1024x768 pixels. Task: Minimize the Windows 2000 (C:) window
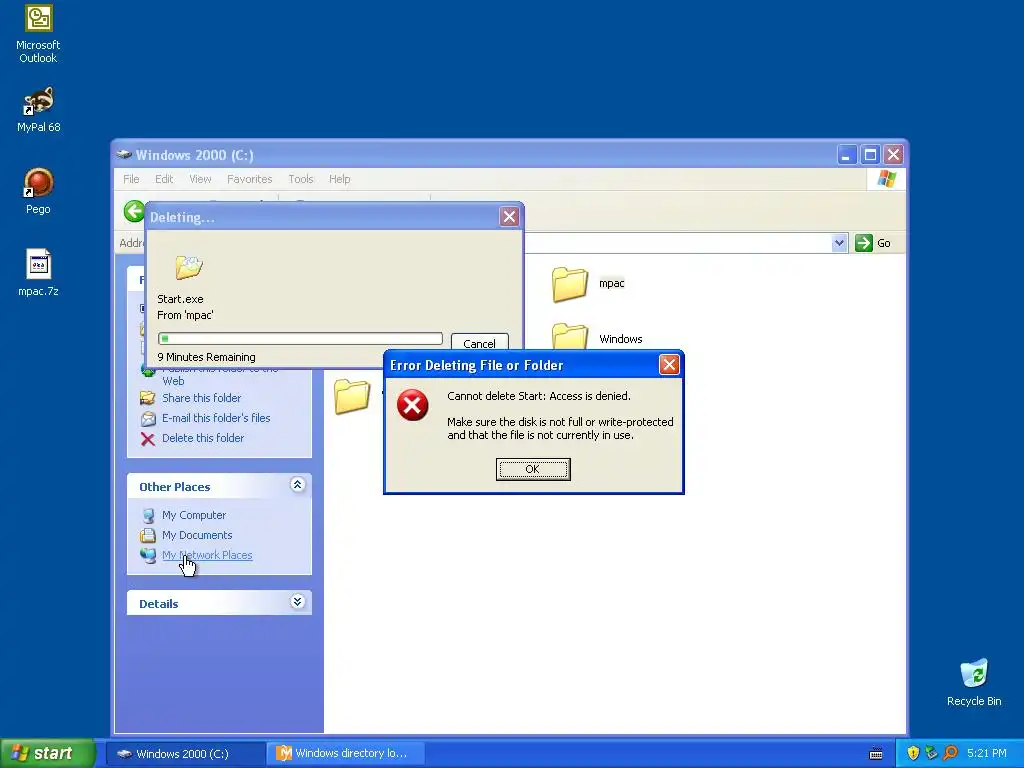point(846,155)
